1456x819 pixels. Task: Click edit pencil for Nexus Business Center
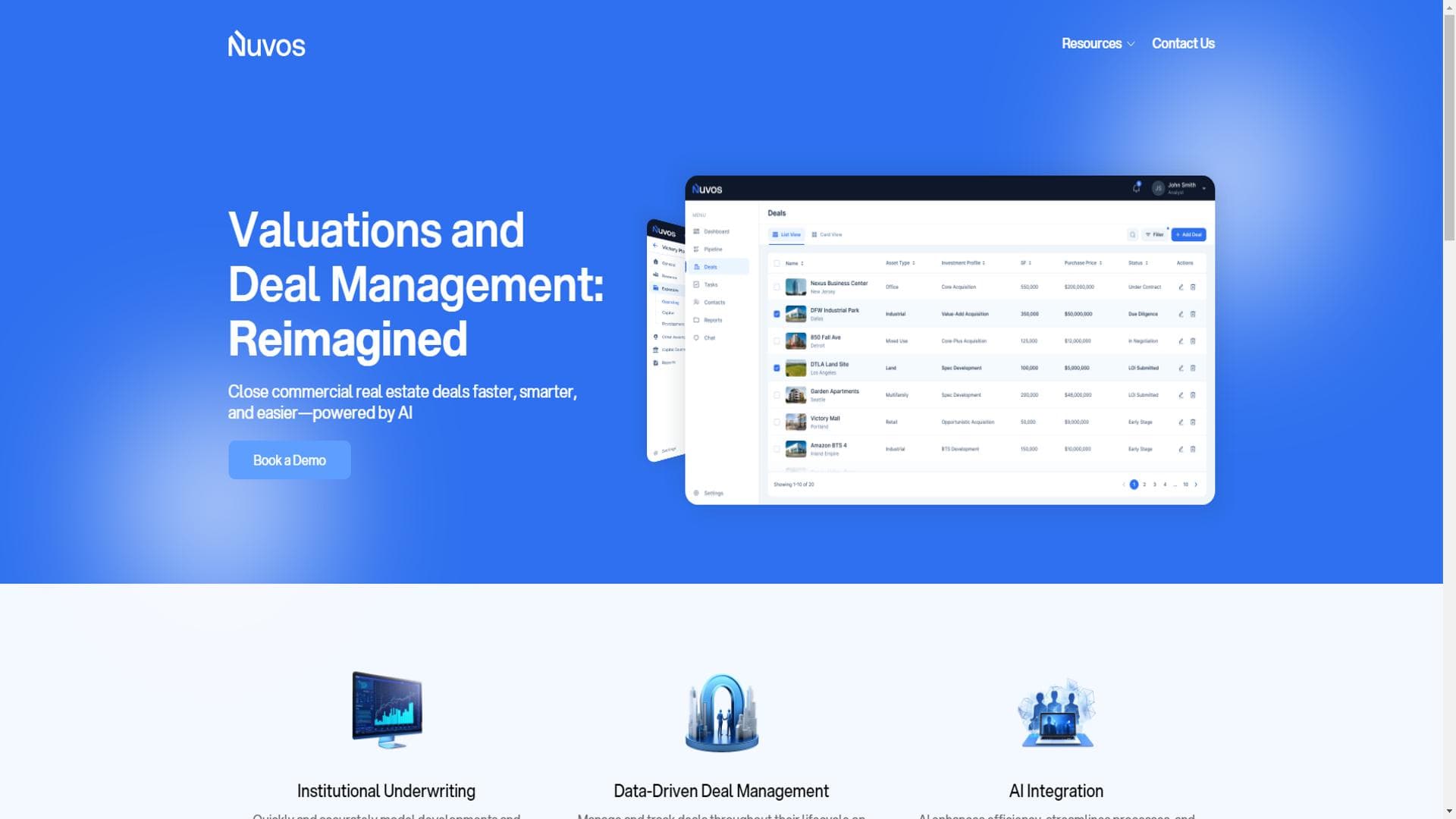click(x=1181, y=287)
